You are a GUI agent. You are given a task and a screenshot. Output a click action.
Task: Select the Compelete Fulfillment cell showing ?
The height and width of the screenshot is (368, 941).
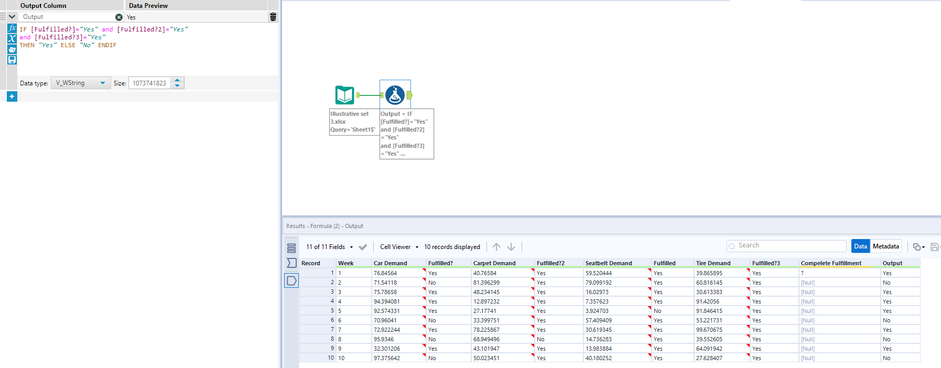840,273
